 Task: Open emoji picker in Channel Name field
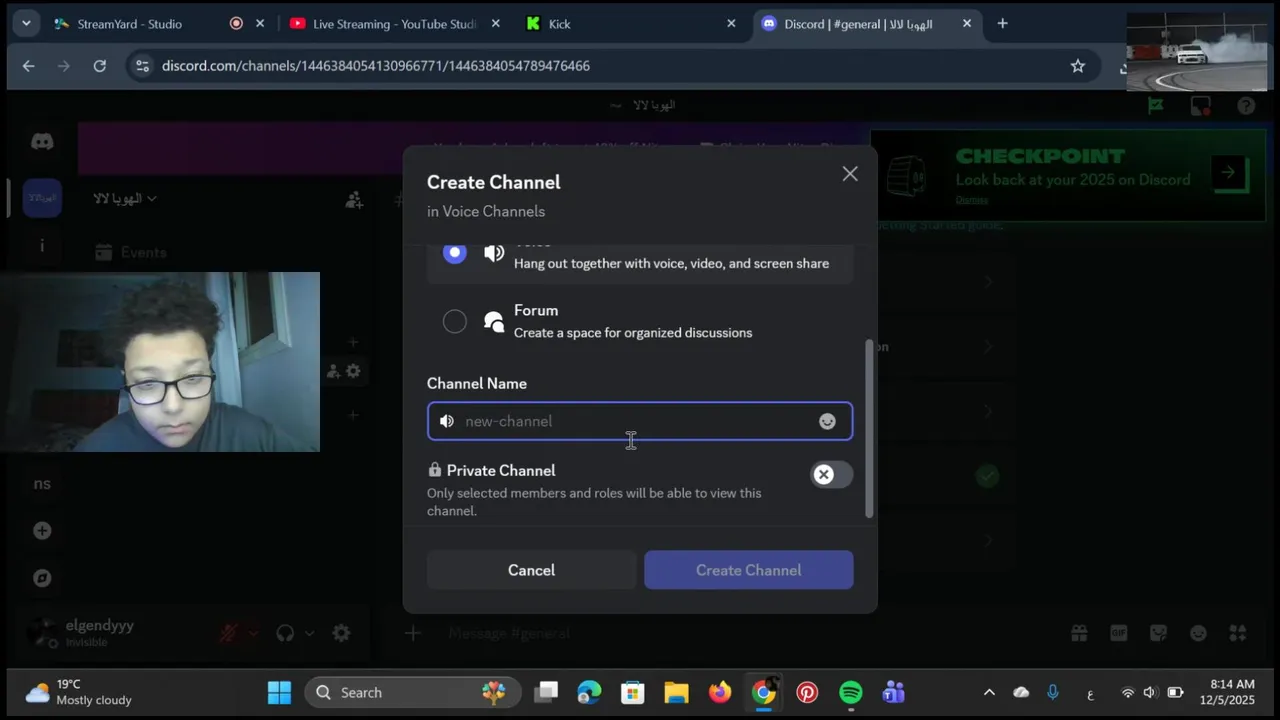[x=827, y=421]
